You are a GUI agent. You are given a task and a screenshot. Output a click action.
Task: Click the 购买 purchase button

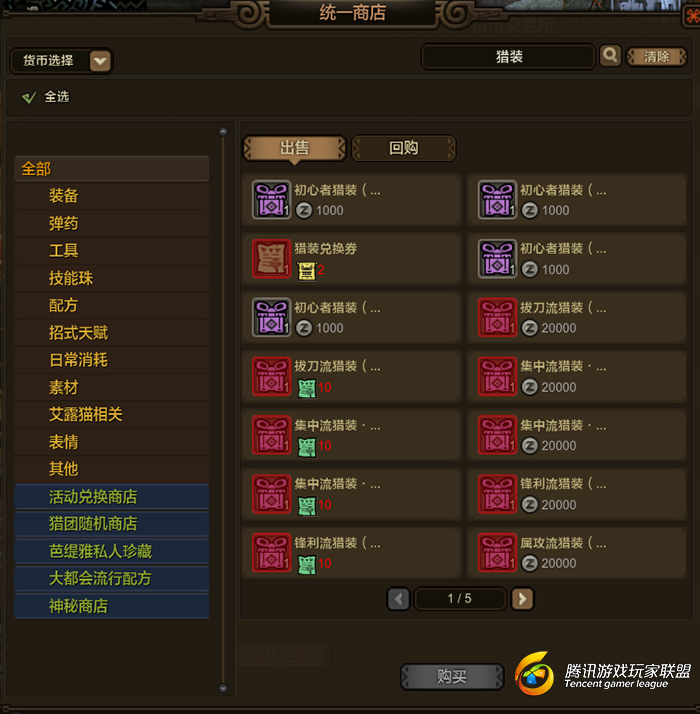tap(452, 676)
